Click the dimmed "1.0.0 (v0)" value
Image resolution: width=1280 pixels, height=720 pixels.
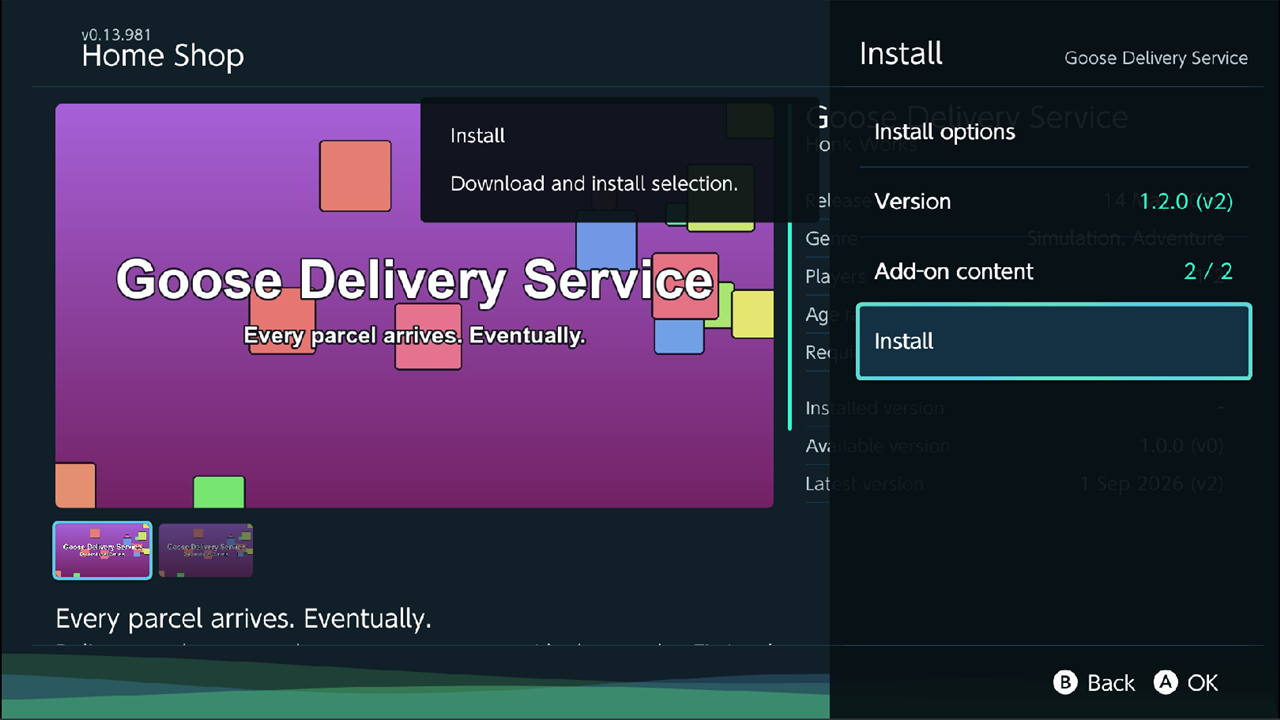point(1182,446)
